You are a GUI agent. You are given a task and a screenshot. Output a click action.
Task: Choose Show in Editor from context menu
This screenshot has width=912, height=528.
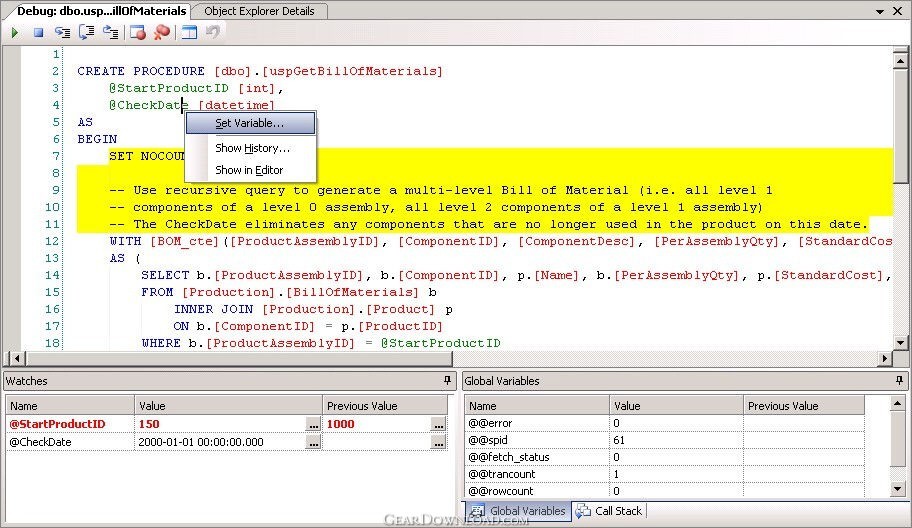tap(249, 170)
